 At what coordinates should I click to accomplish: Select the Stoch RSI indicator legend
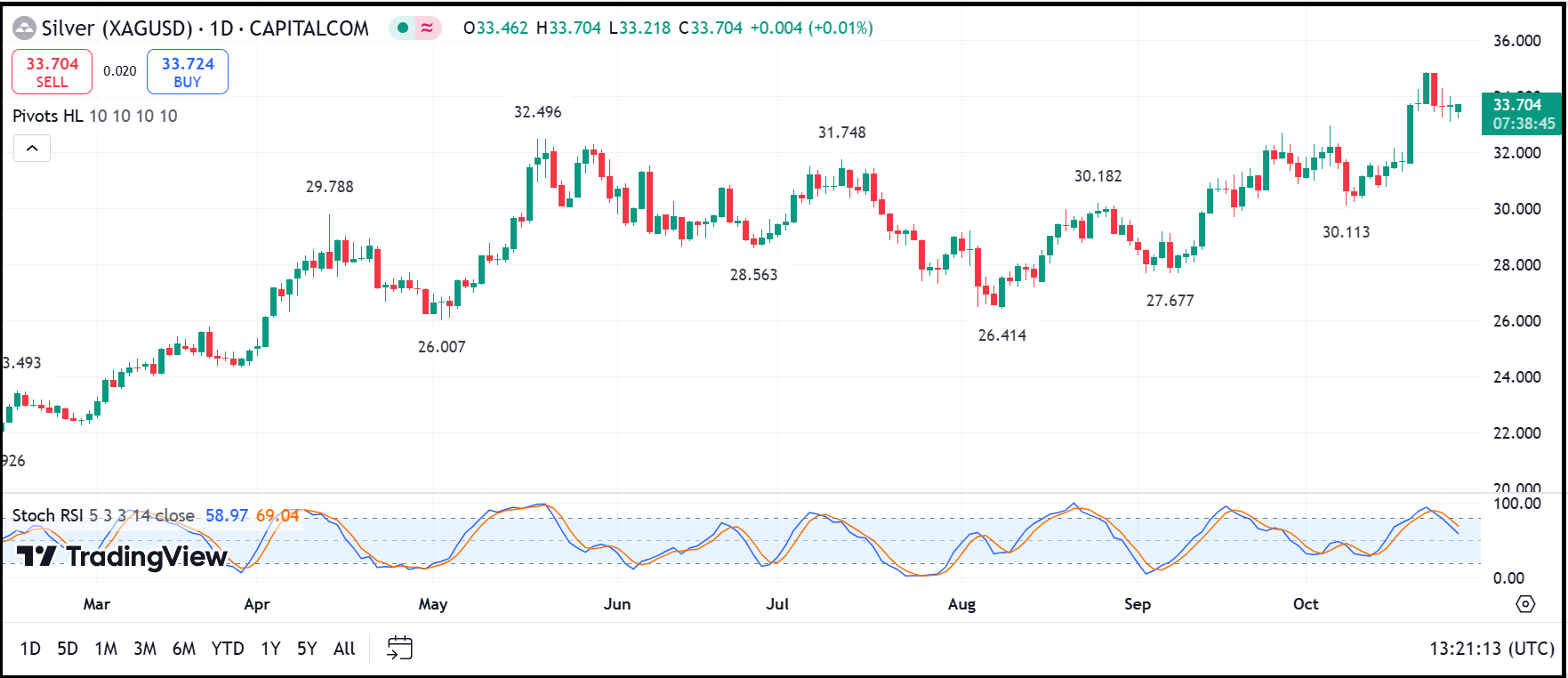click(x=47, y=516)
